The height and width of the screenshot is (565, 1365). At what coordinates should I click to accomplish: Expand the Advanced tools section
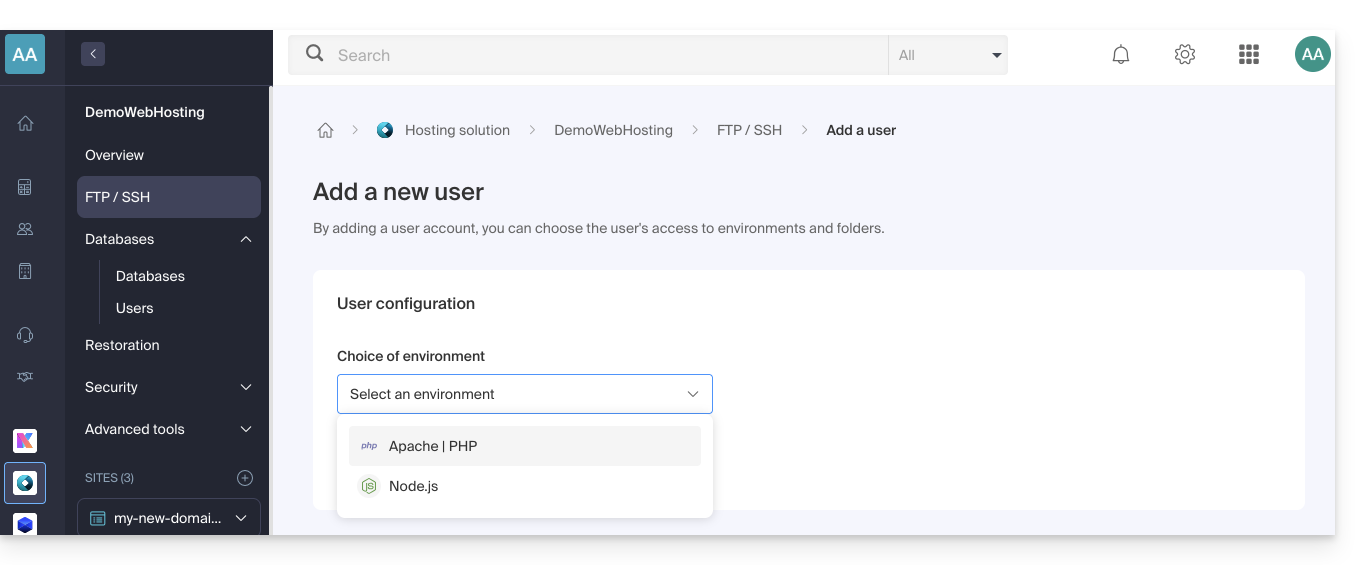[x=167, y=429]
